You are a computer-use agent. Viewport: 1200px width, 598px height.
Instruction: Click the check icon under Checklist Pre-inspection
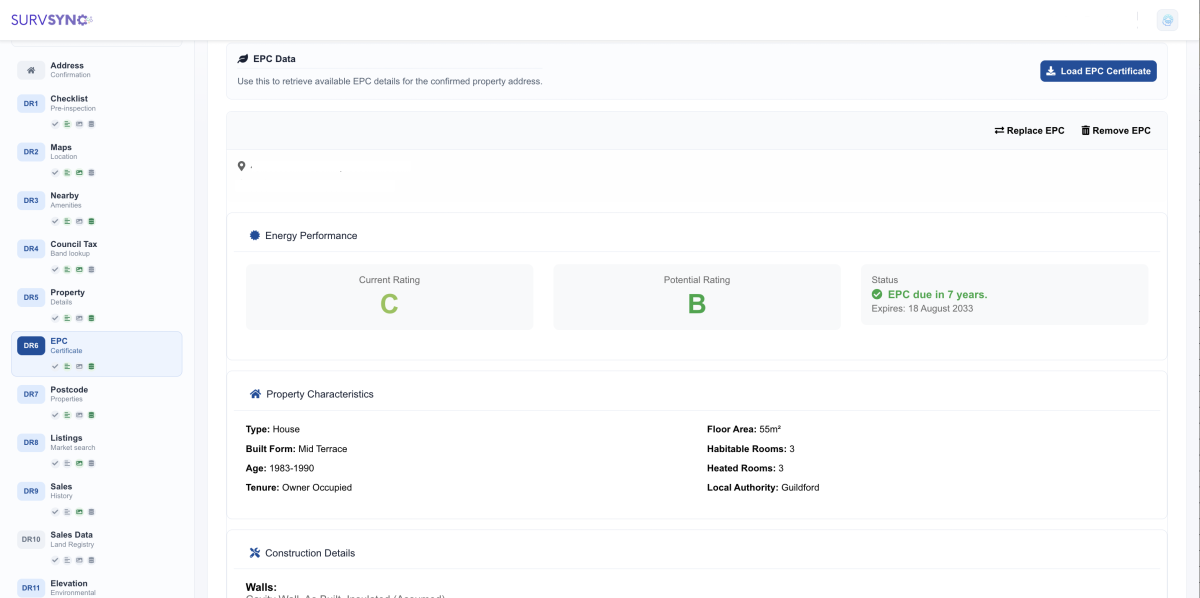coord(56,124)
